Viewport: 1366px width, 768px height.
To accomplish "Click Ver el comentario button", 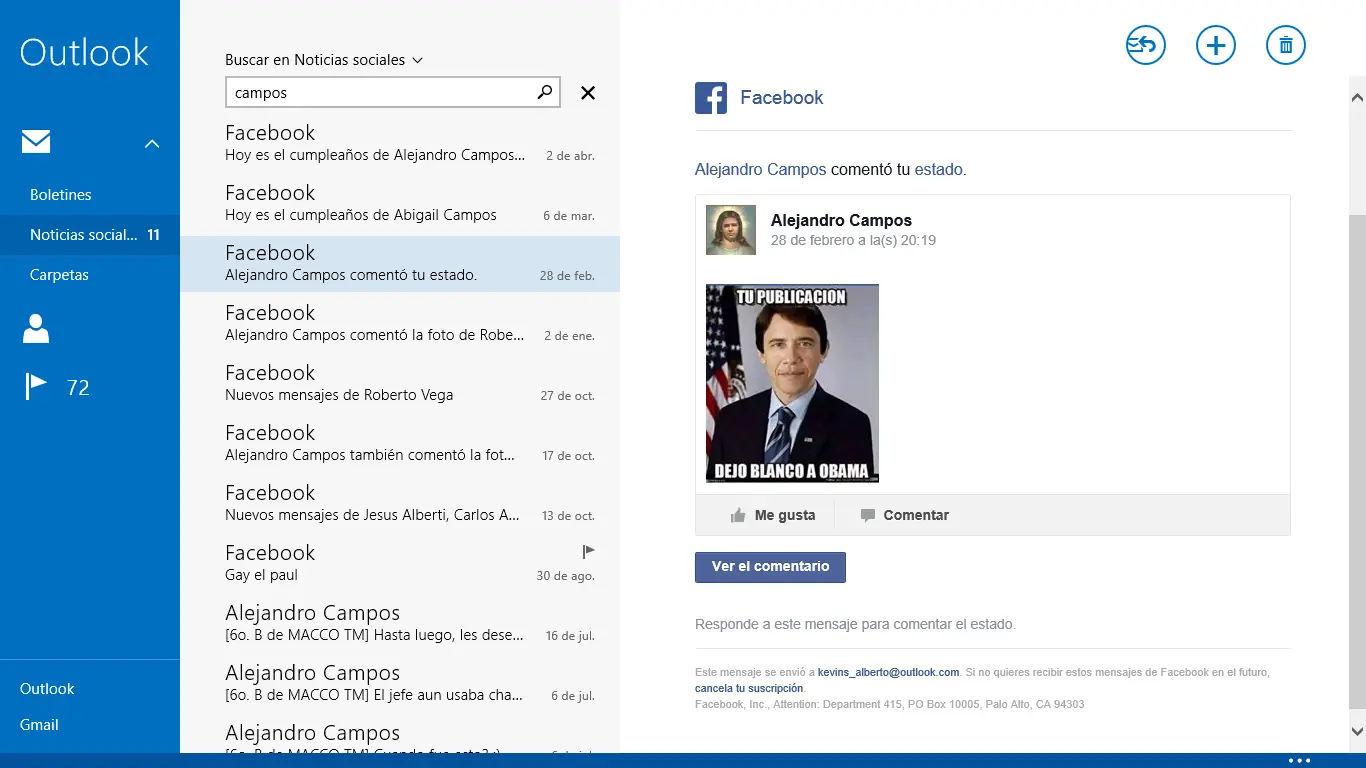I will click(770, 567).
